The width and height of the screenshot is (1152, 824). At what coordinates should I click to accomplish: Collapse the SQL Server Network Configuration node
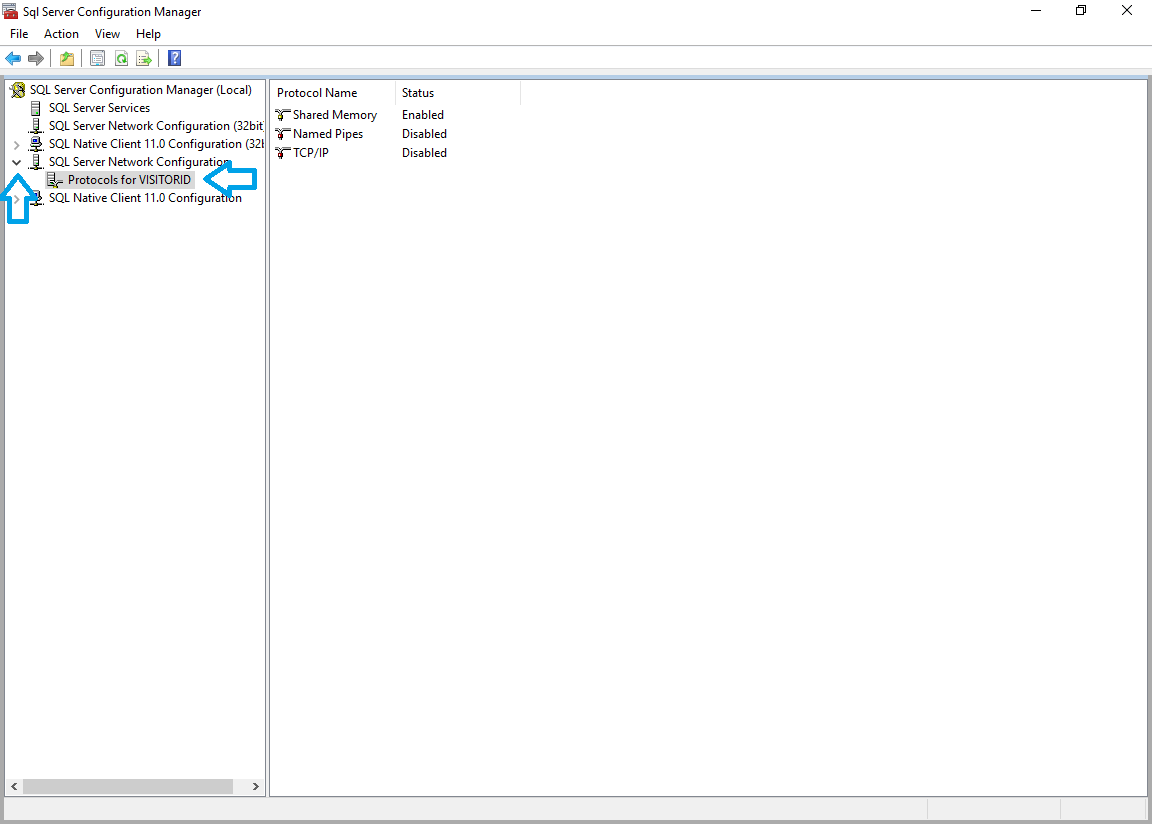click(16, 162)
